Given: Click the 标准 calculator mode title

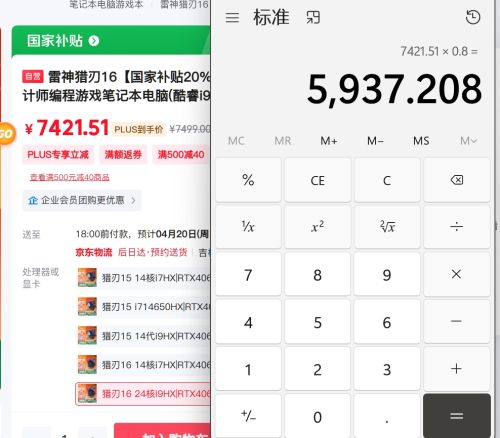Looking at the screenshot, I should click(271, 17).
